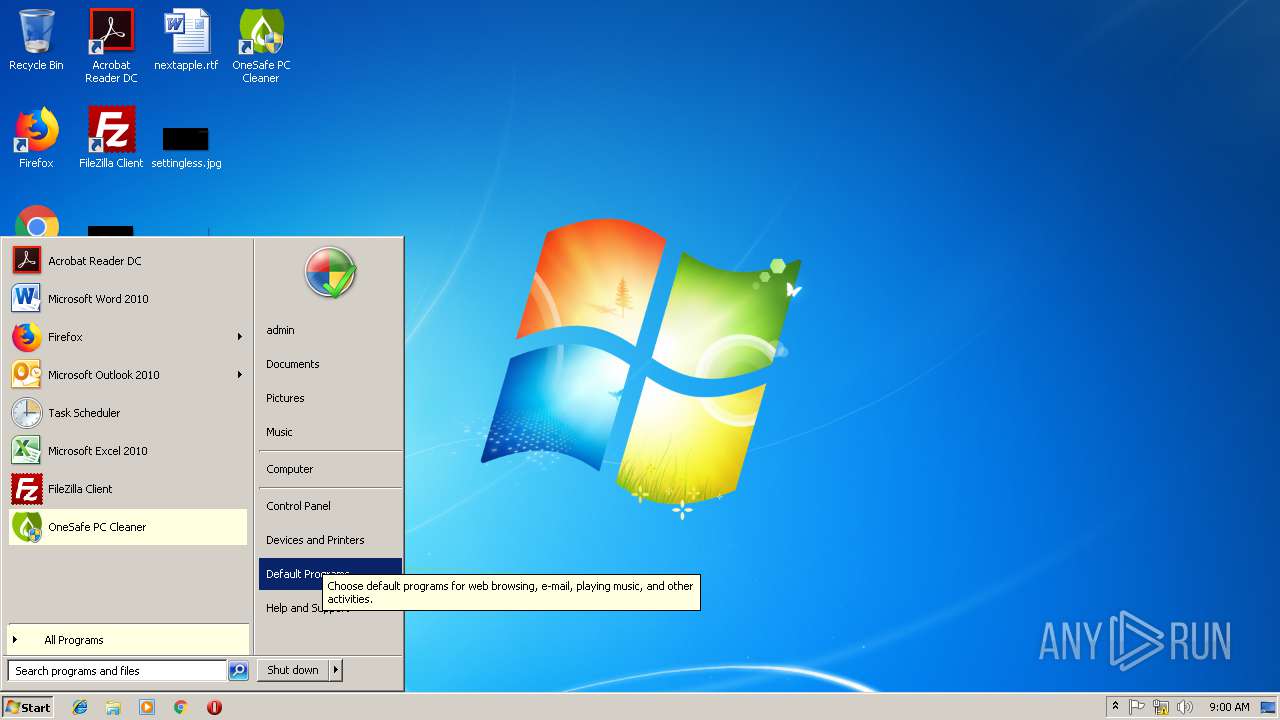Open Action Center flag icon
The height and width of the screenshot is (720, 1280).
[x=1137, y=707]
